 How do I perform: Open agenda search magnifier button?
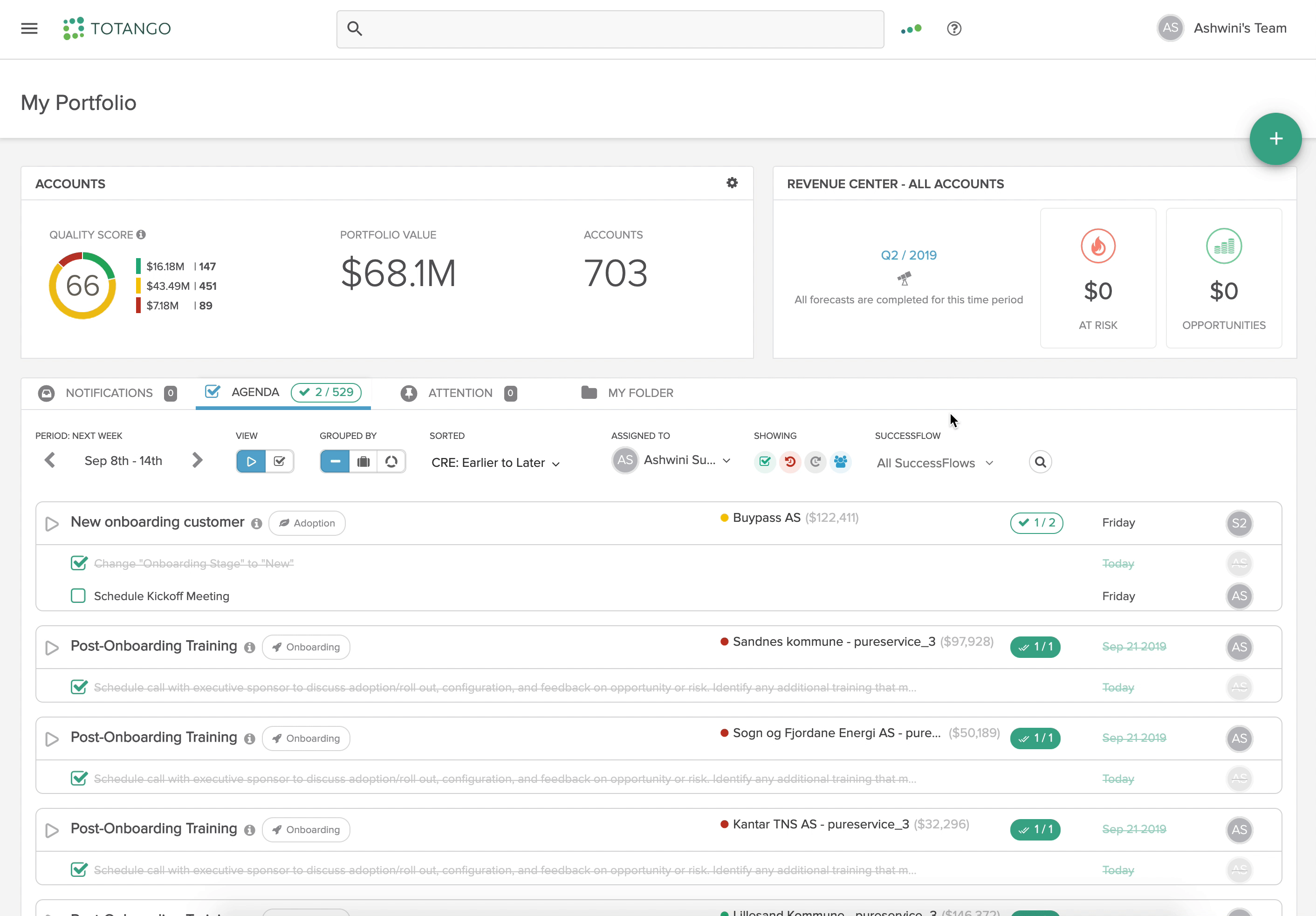[x=1040, y=462]
